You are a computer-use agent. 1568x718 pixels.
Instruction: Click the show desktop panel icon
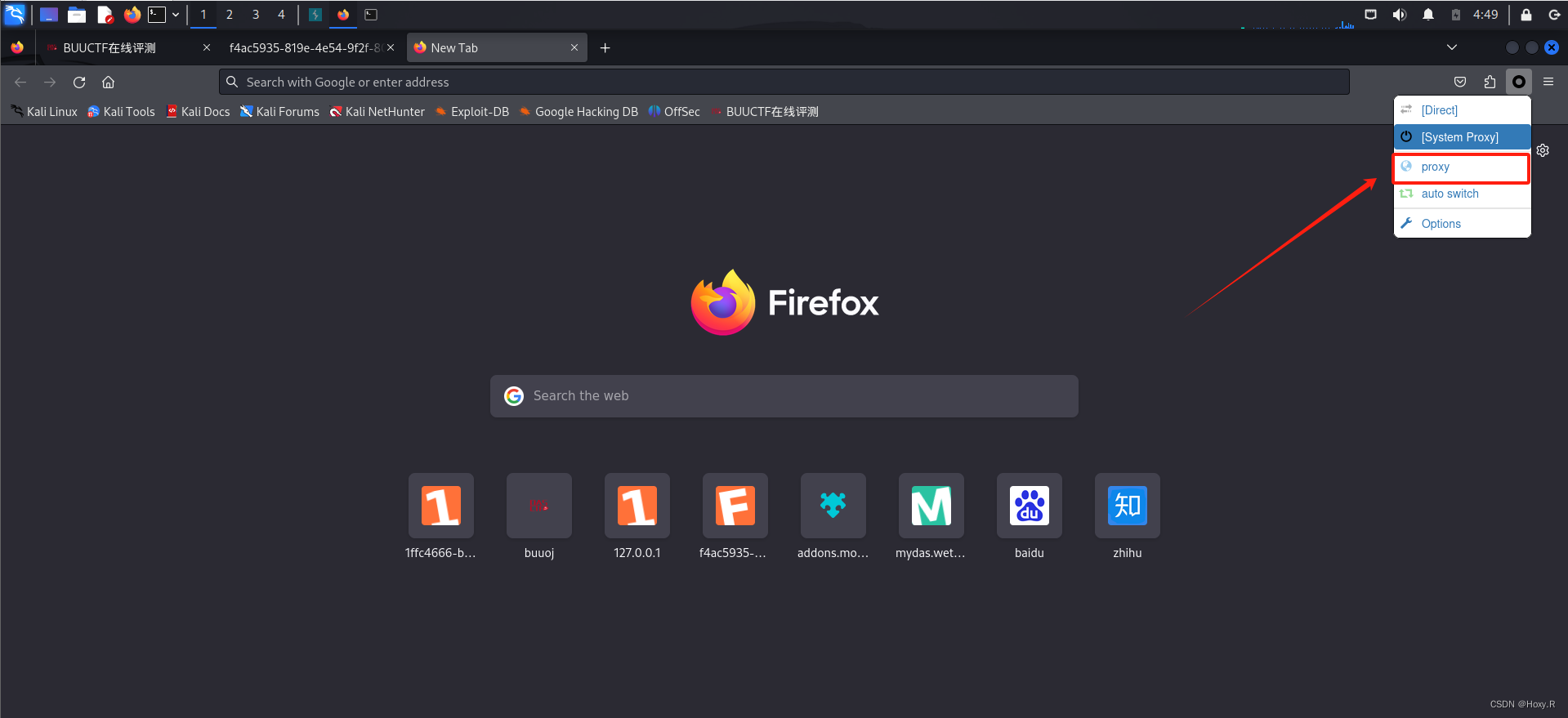point(49,15)
